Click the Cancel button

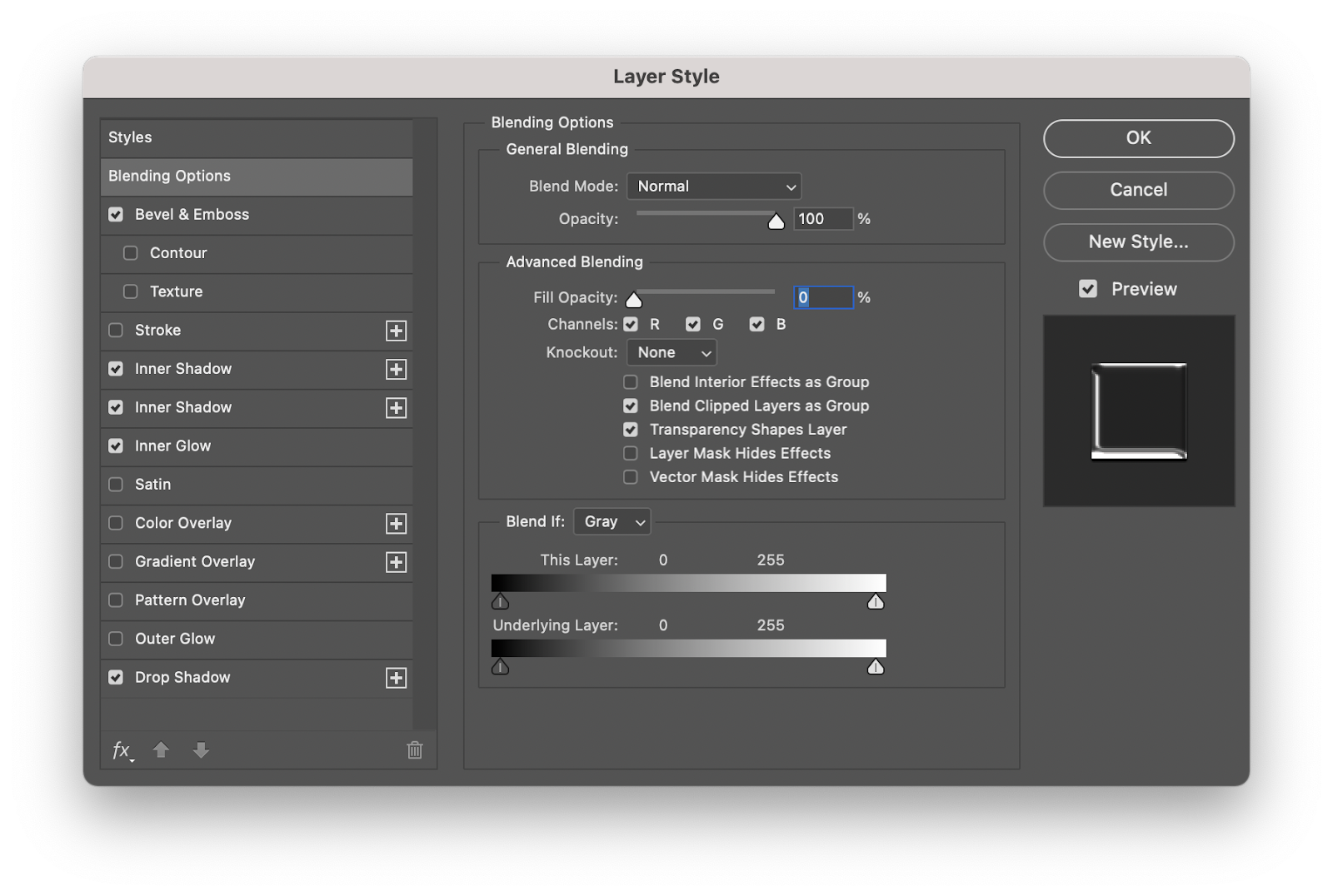pos(1139,190)
